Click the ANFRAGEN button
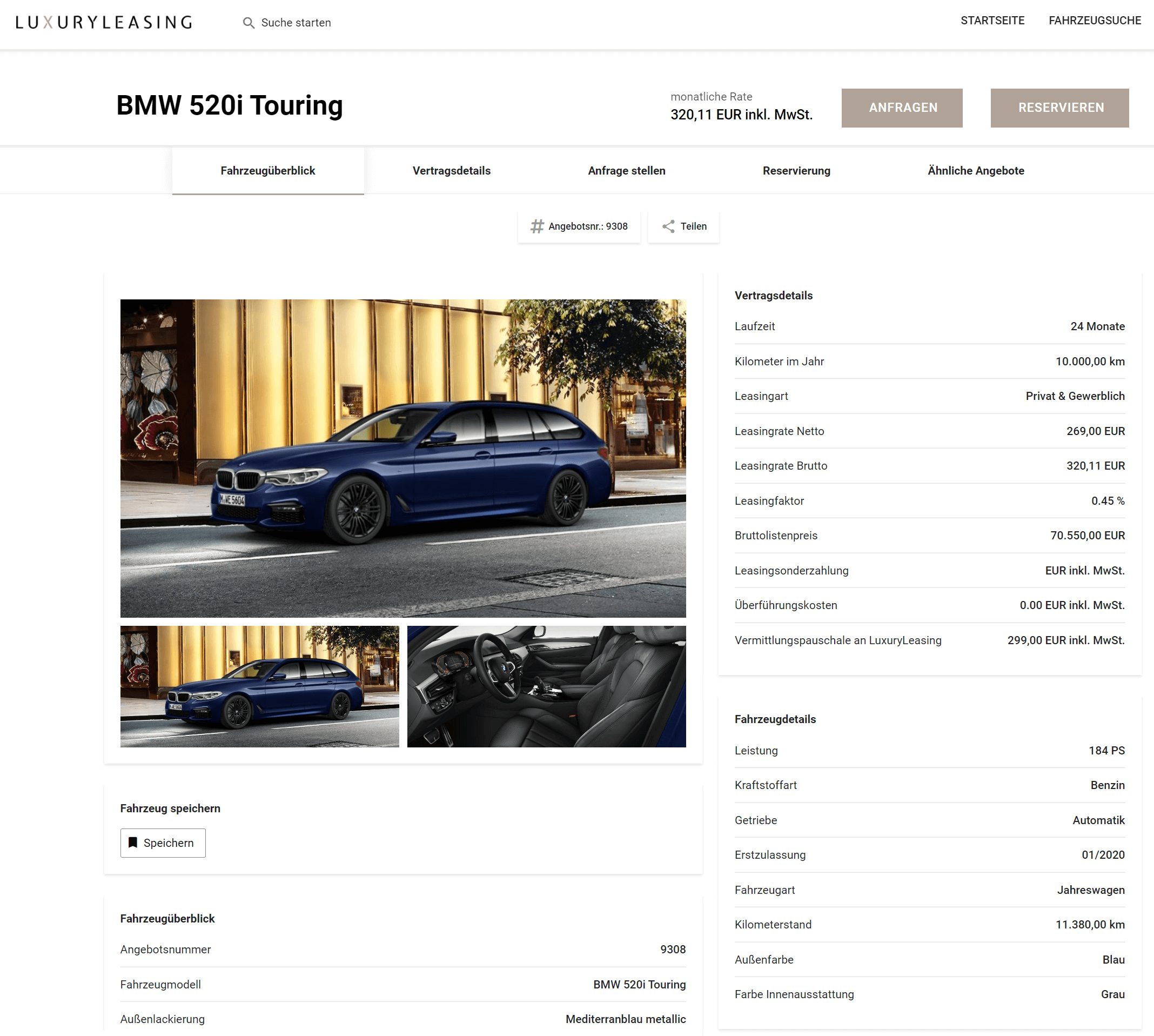Viewport: 1154px width, 1036px height. pyautogui.click(x=902, y=108)
